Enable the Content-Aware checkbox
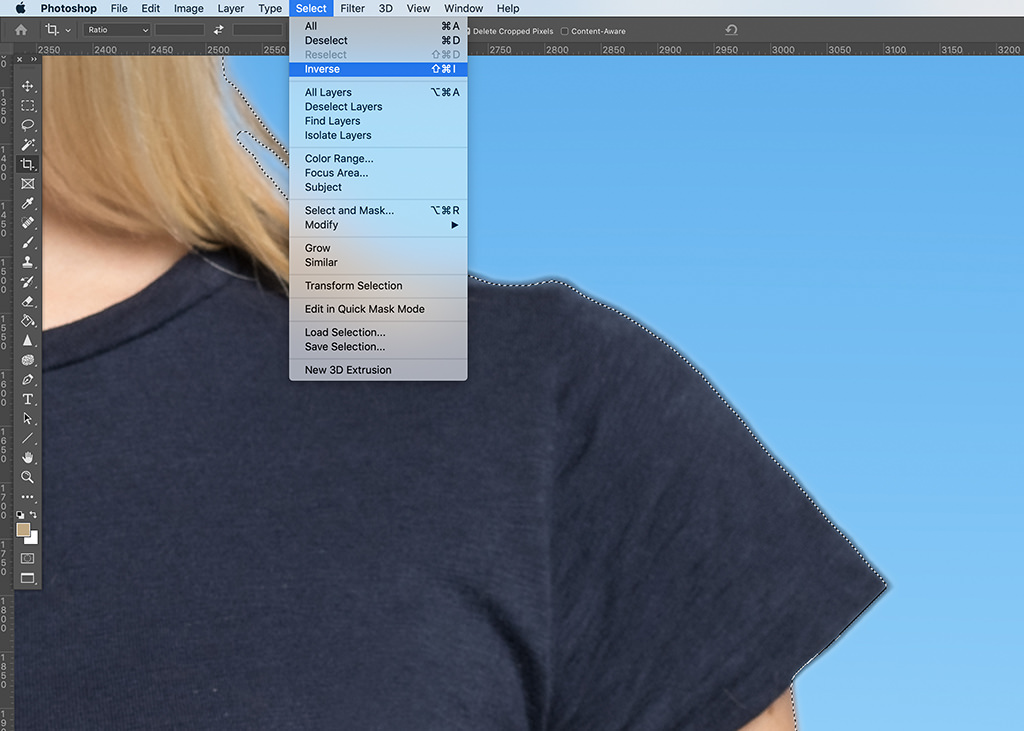1024x731 pixels. 565,31
